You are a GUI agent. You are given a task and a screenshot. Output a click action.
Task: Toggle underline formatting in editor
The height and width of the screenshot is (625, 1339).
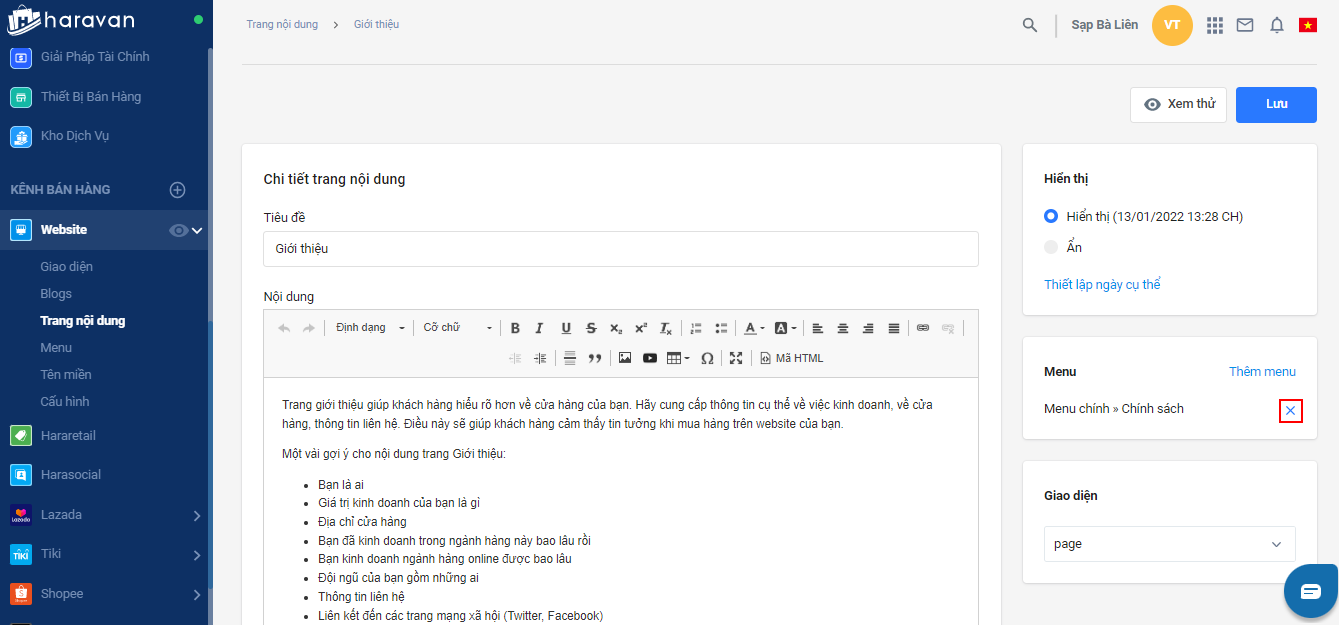pos(566,328)
